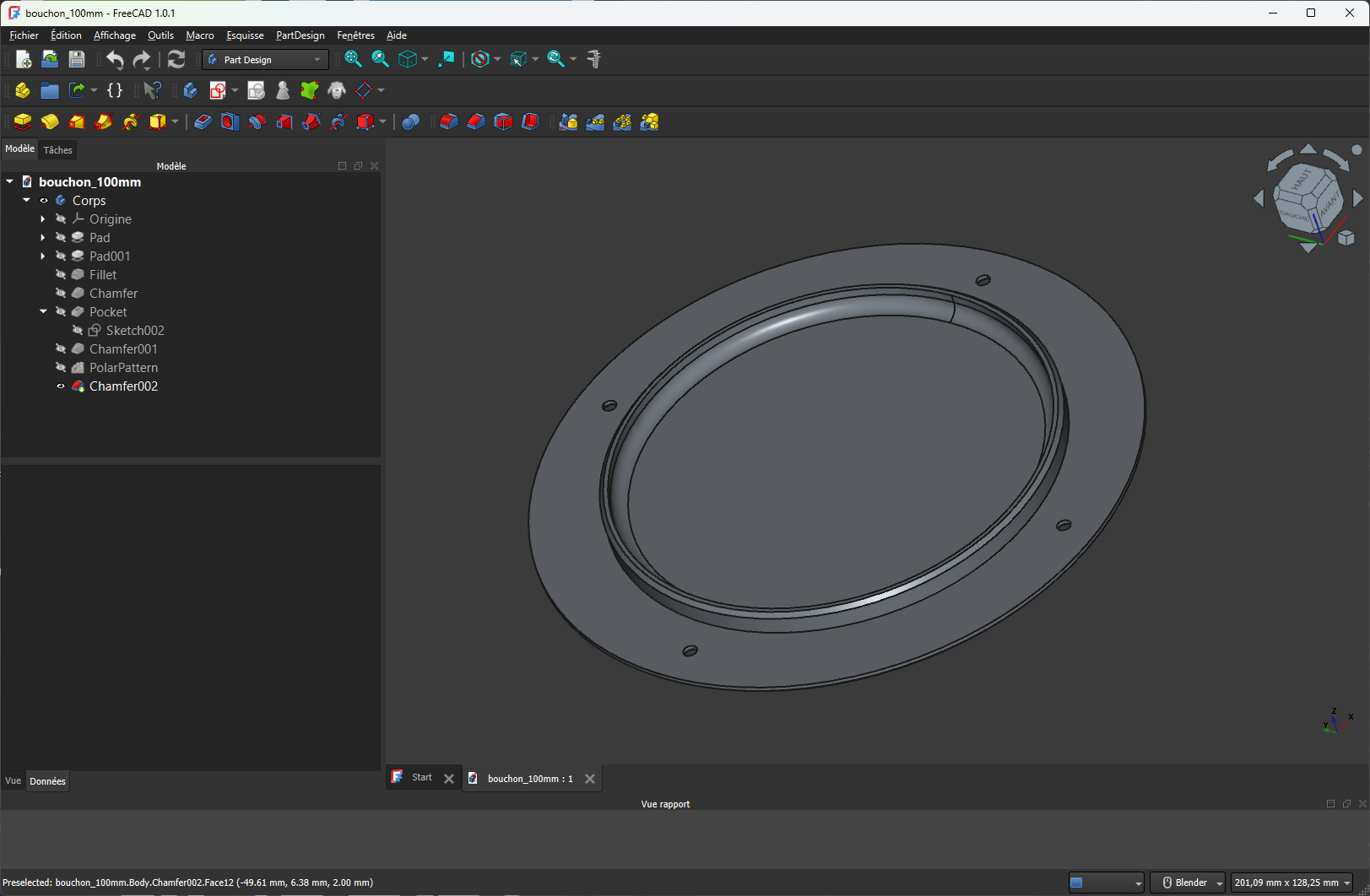
Task: Open the Part Design workbench dropdown
Action: click(265, 60)
